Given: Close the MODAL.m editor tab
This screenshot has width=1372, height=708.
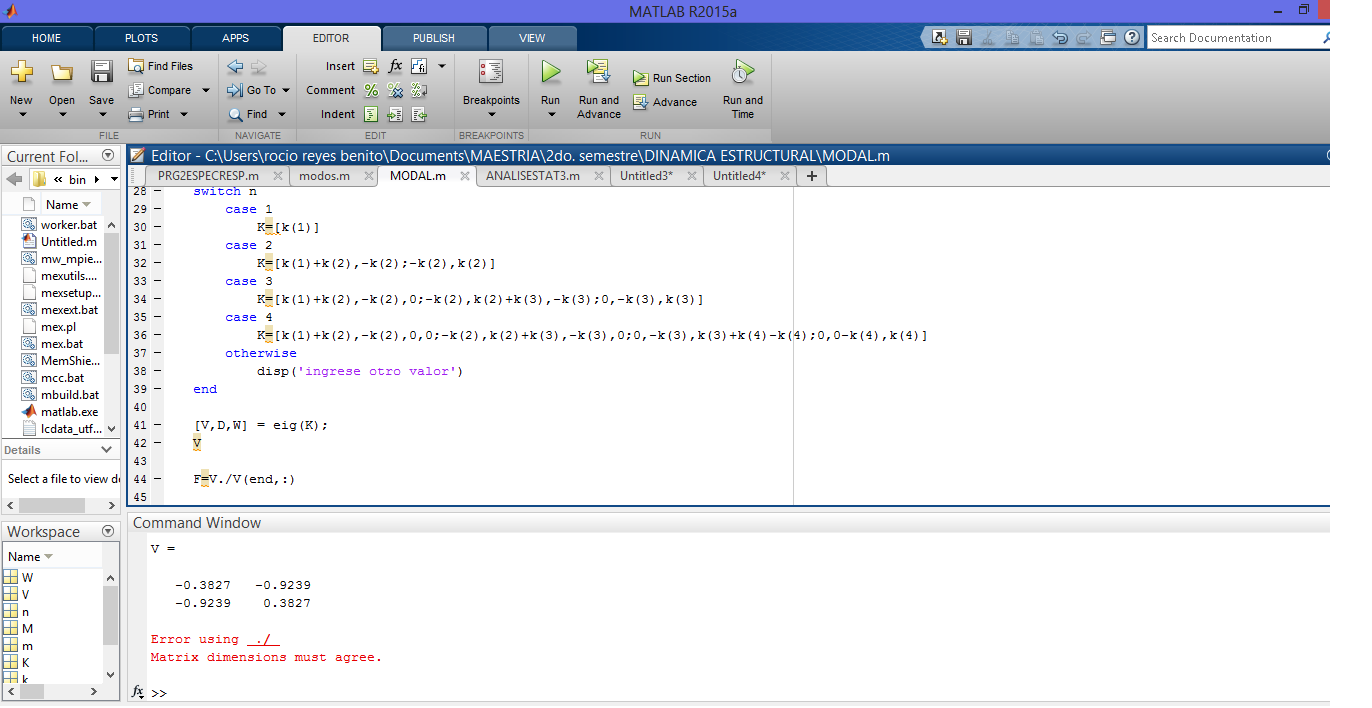Looking at the screenshot, I should [x=465, y=176].
